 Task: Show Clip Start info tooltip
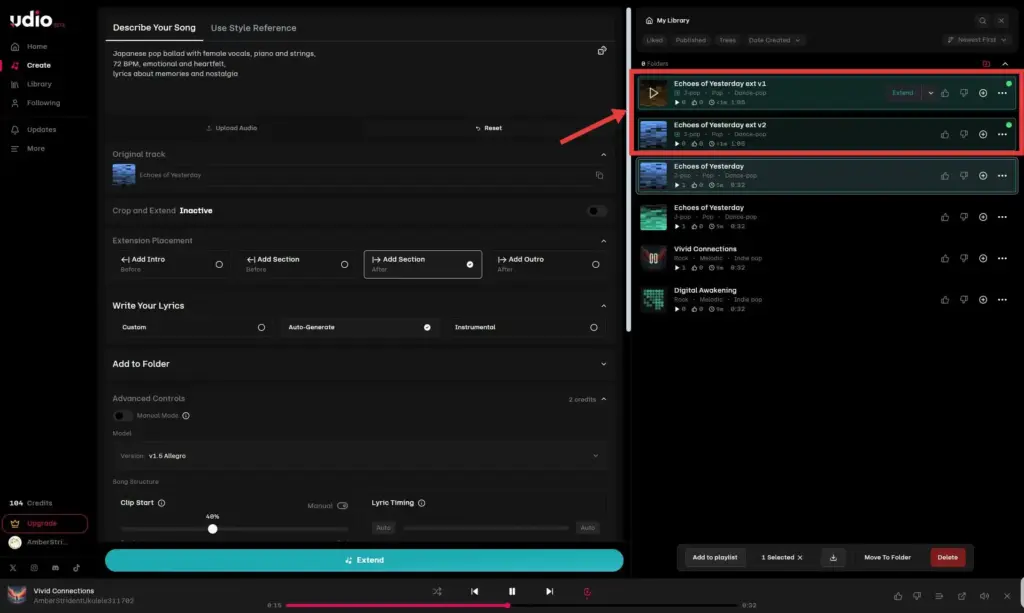161,503
